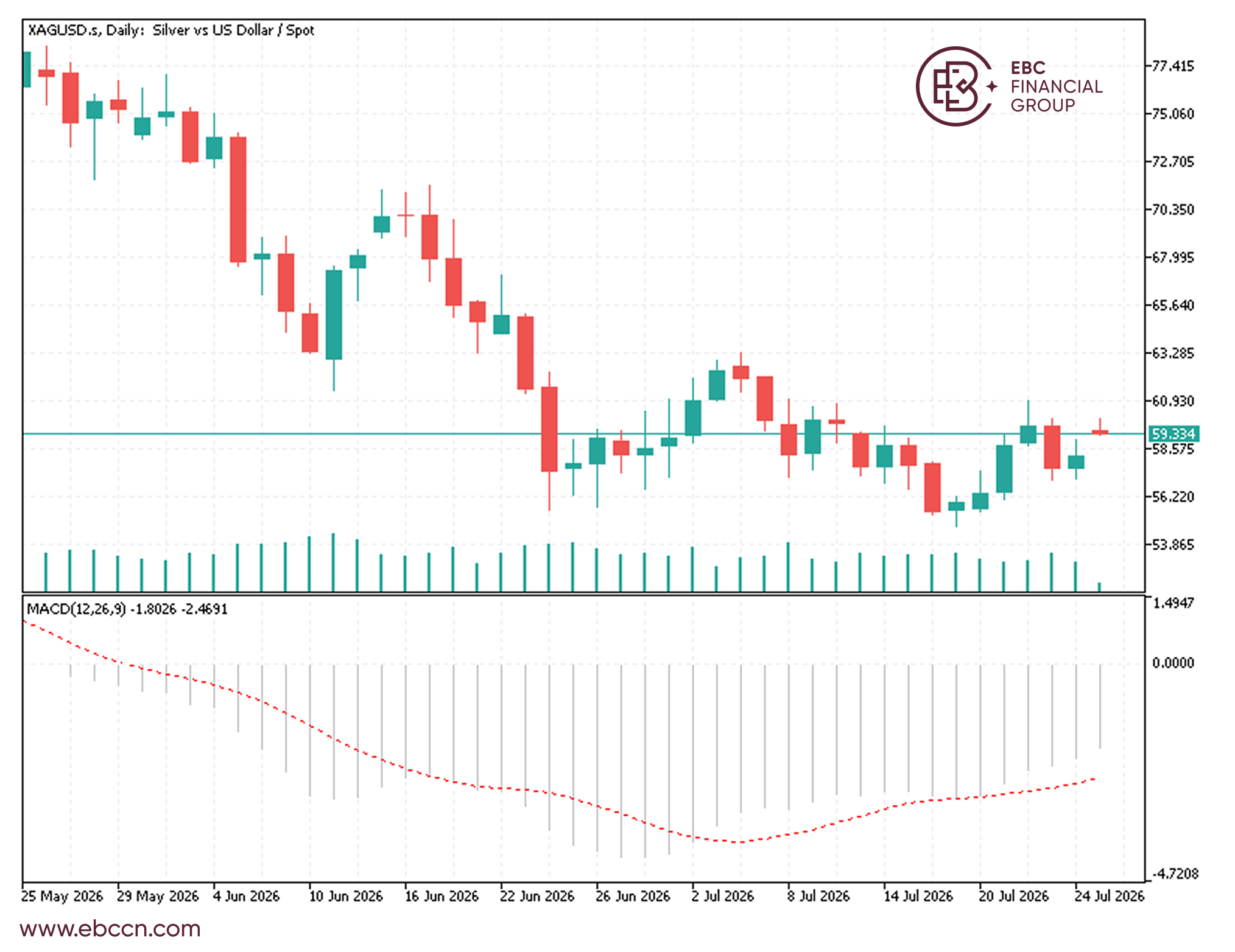Click the 14 Jul 2026 date marker
The width and height of the screenshot is (1235, 952).
(x=918, y=897)
